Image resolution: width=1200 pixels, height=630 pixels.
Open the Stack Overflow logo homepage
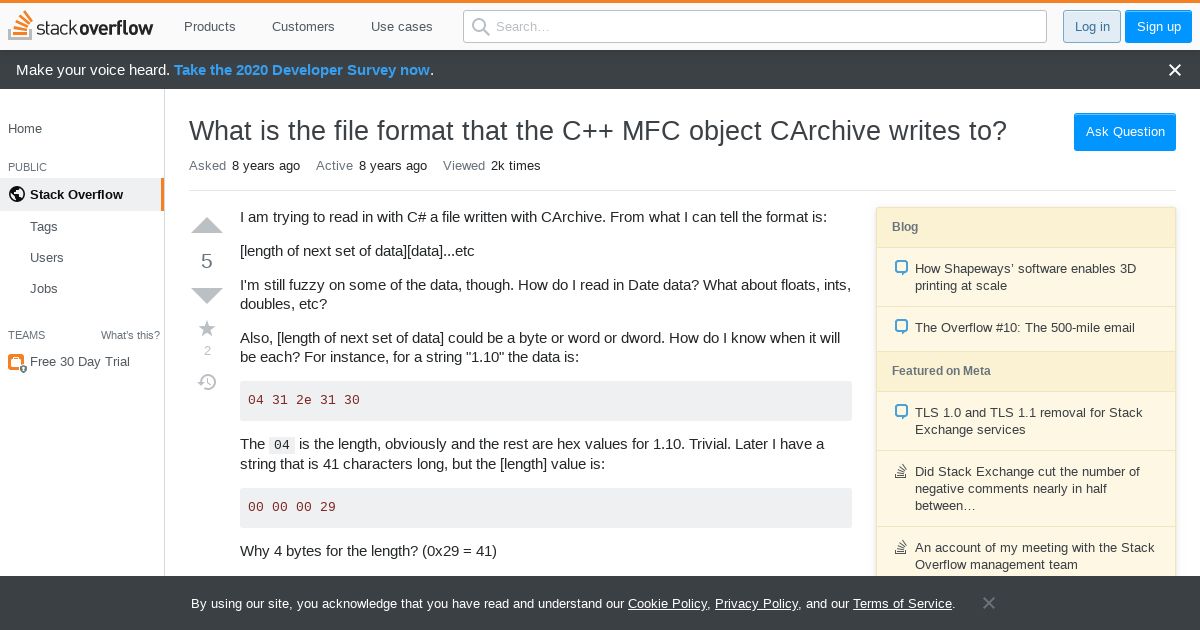pyautogui.click(x=81, y=26)
